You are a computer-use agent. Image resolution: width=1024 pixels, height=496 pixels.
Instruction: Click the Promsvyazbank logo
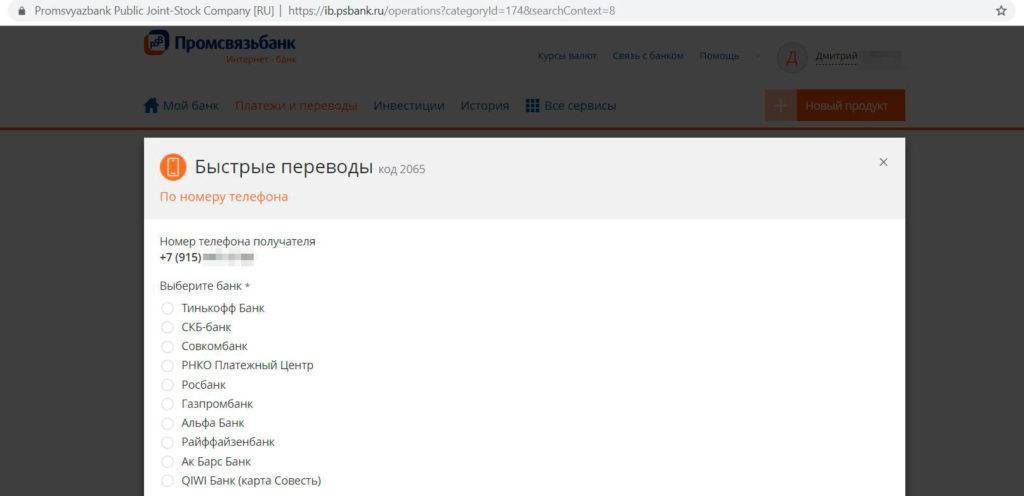pyautogui.click(x=219, y=46)
